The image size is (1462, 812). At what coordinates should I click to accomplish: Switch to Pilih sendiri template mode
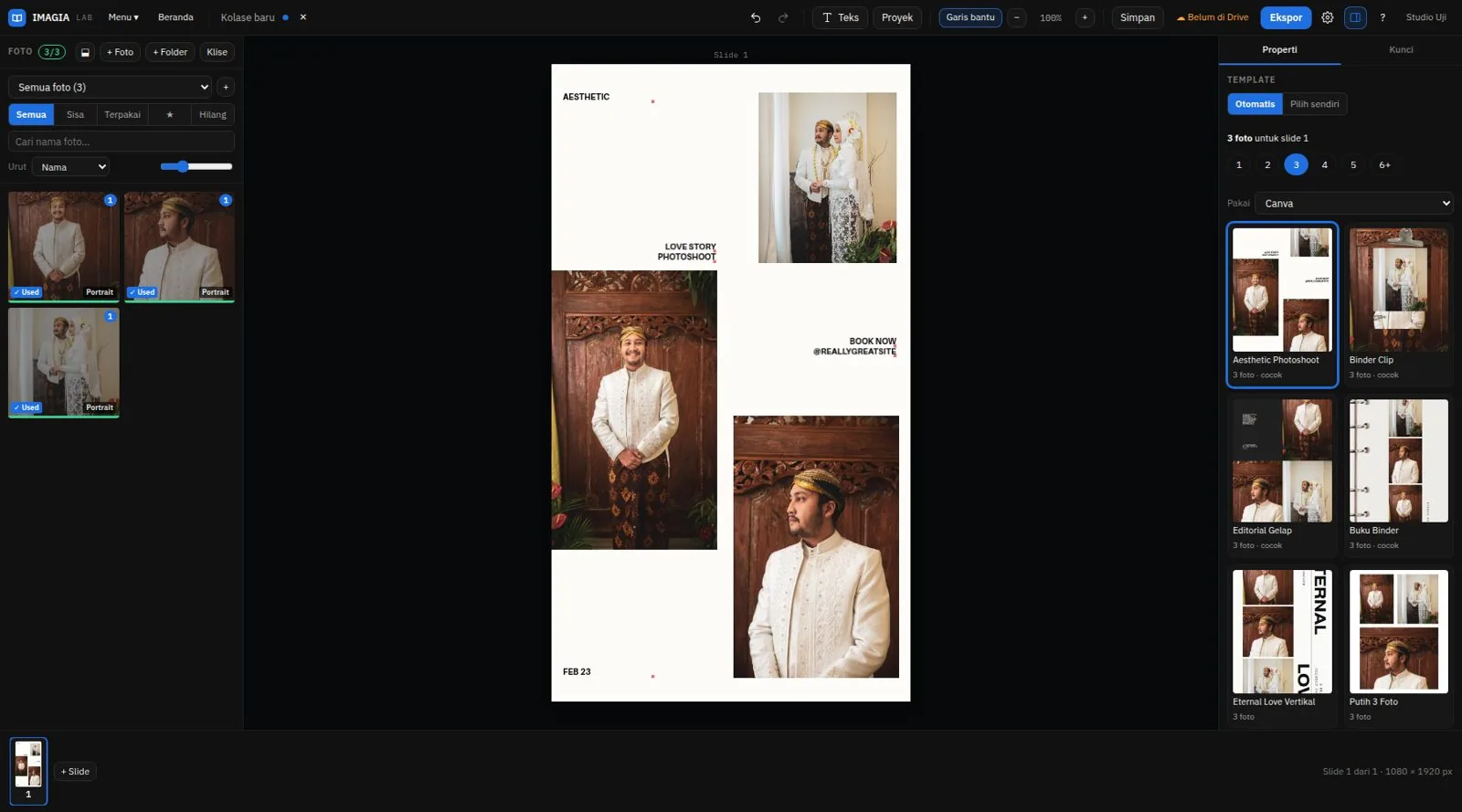1314,104
